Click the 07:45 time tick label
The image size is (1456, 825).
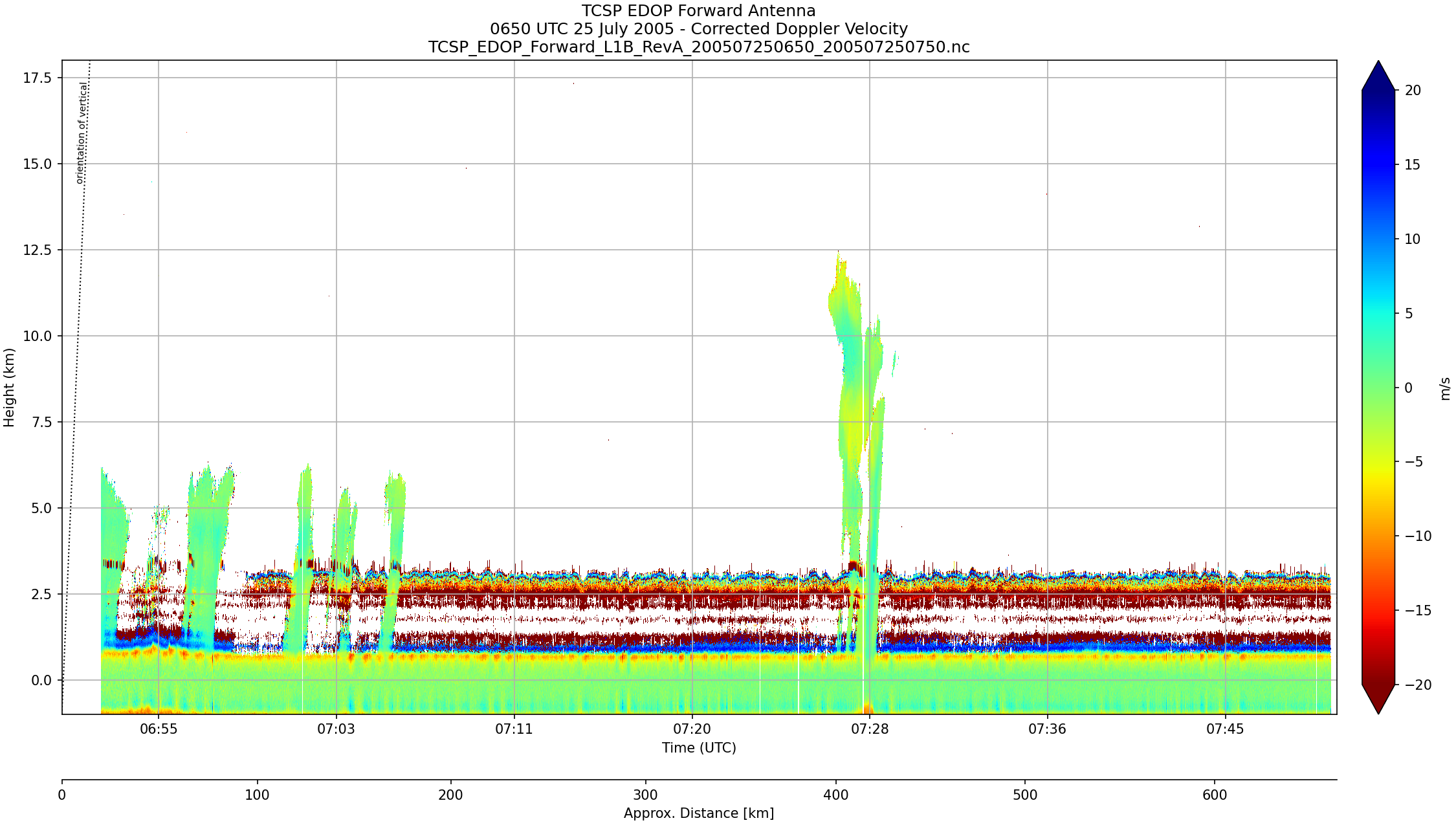coord(1225,729)
